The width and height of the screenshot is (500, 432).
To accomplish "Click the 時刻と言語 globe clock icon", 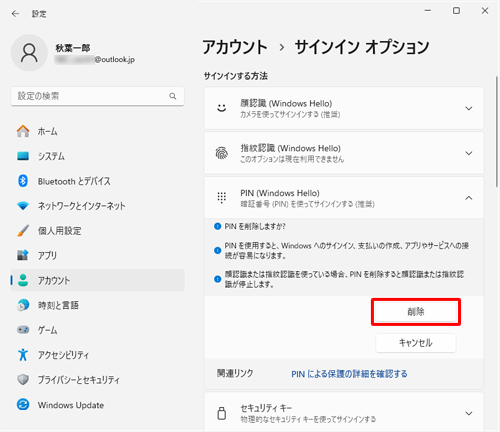I will pos(23,305).
